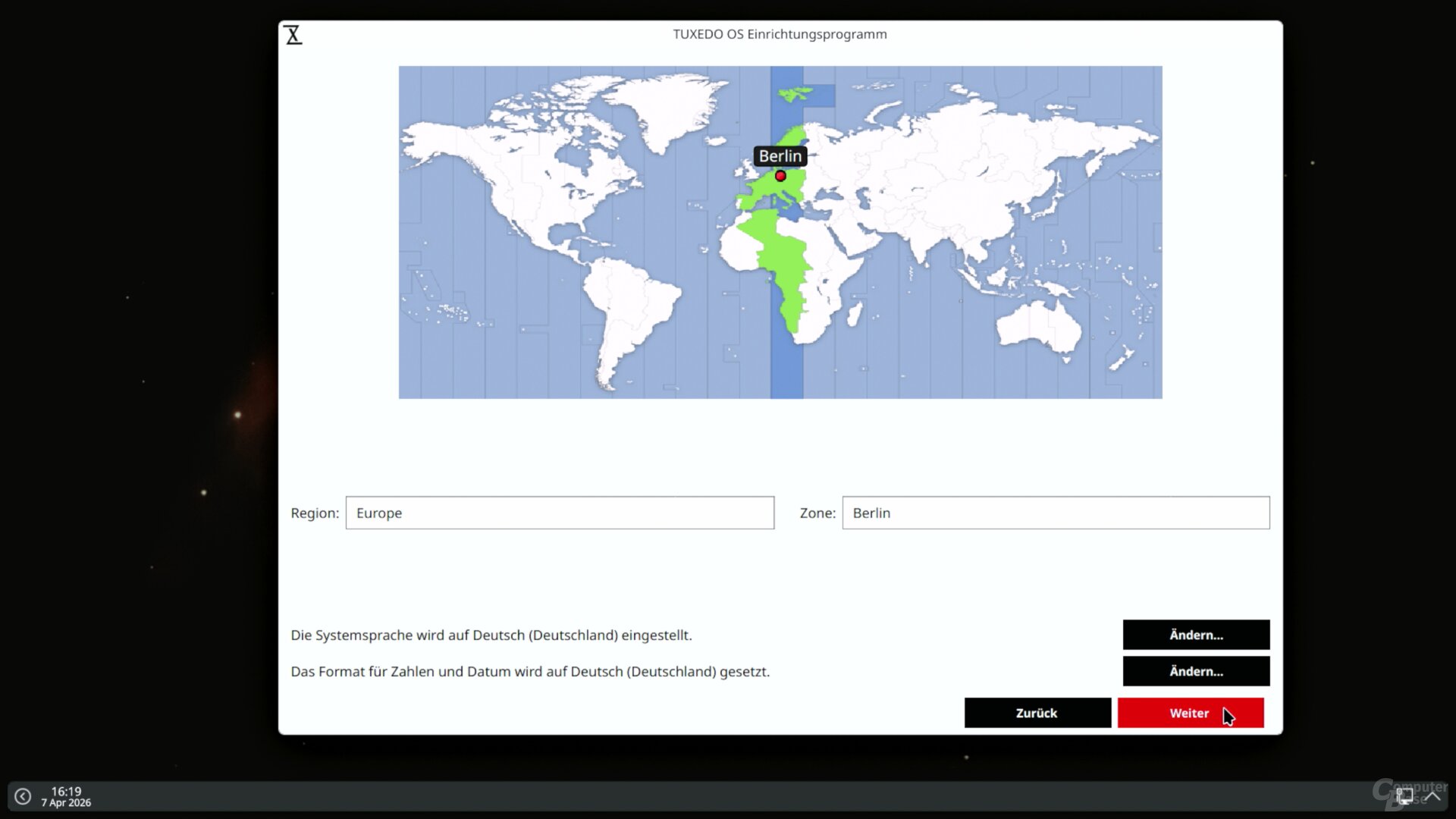Screen dimensions: 1456x819
Task: Show hidden system tray icons
Action: 1432,796
